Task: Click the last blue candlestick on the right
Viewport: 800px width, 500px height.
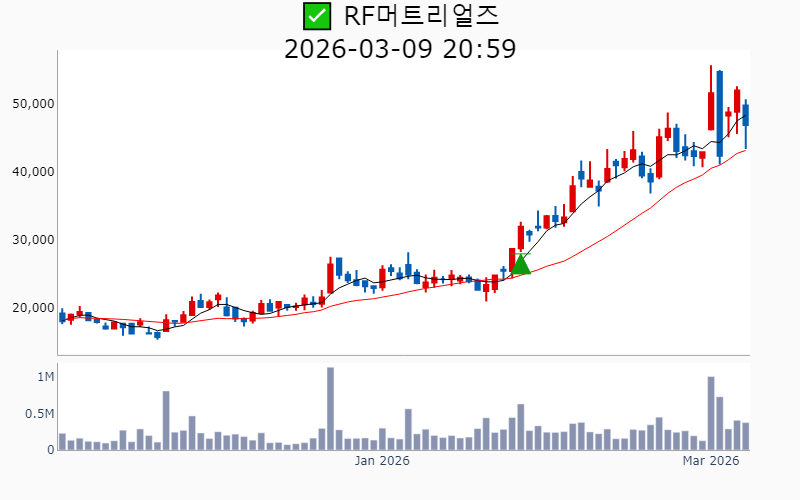Action: (x=746, y=115)
